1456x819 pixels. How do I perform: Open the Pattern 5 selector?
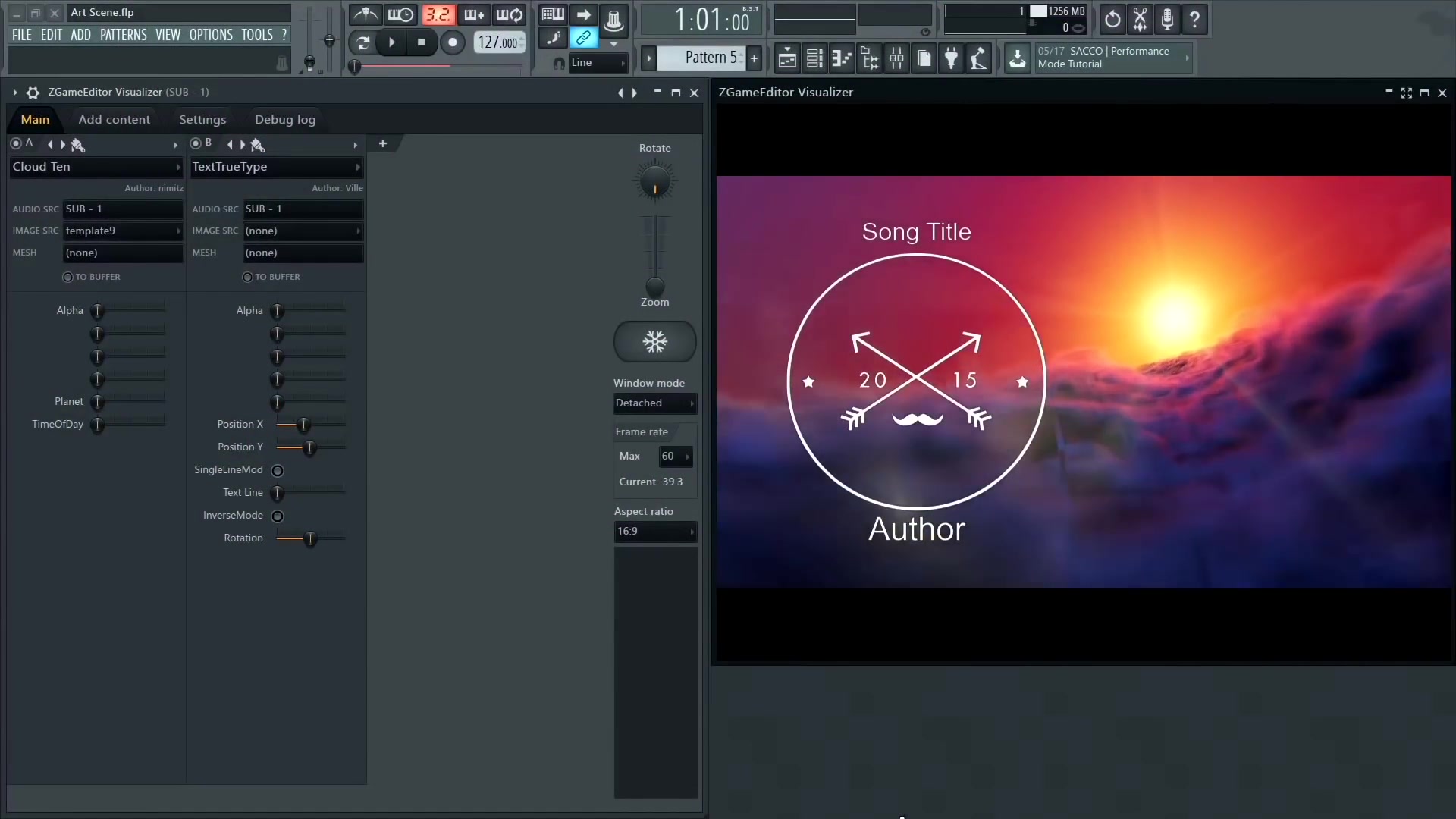(701, 58)
